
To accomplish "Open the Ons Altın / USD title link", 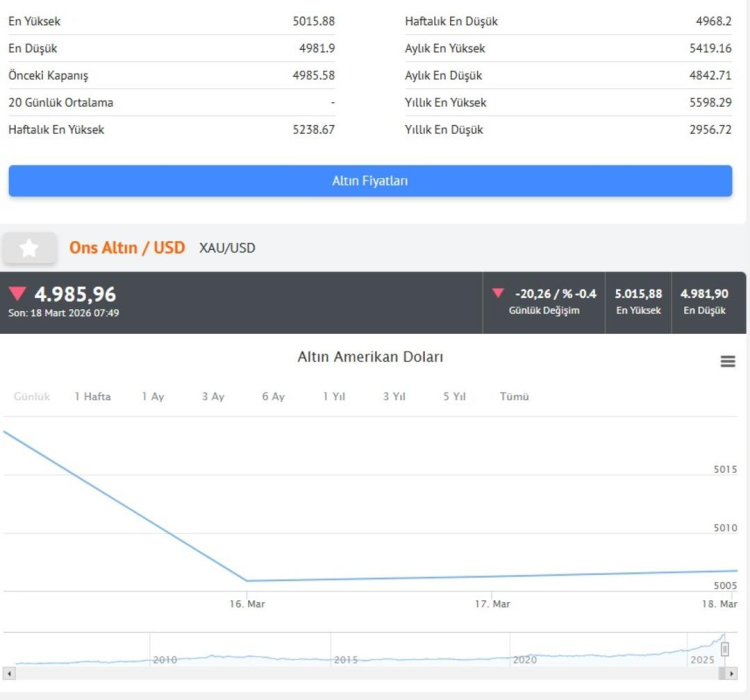I will click(x=127, y=247).
